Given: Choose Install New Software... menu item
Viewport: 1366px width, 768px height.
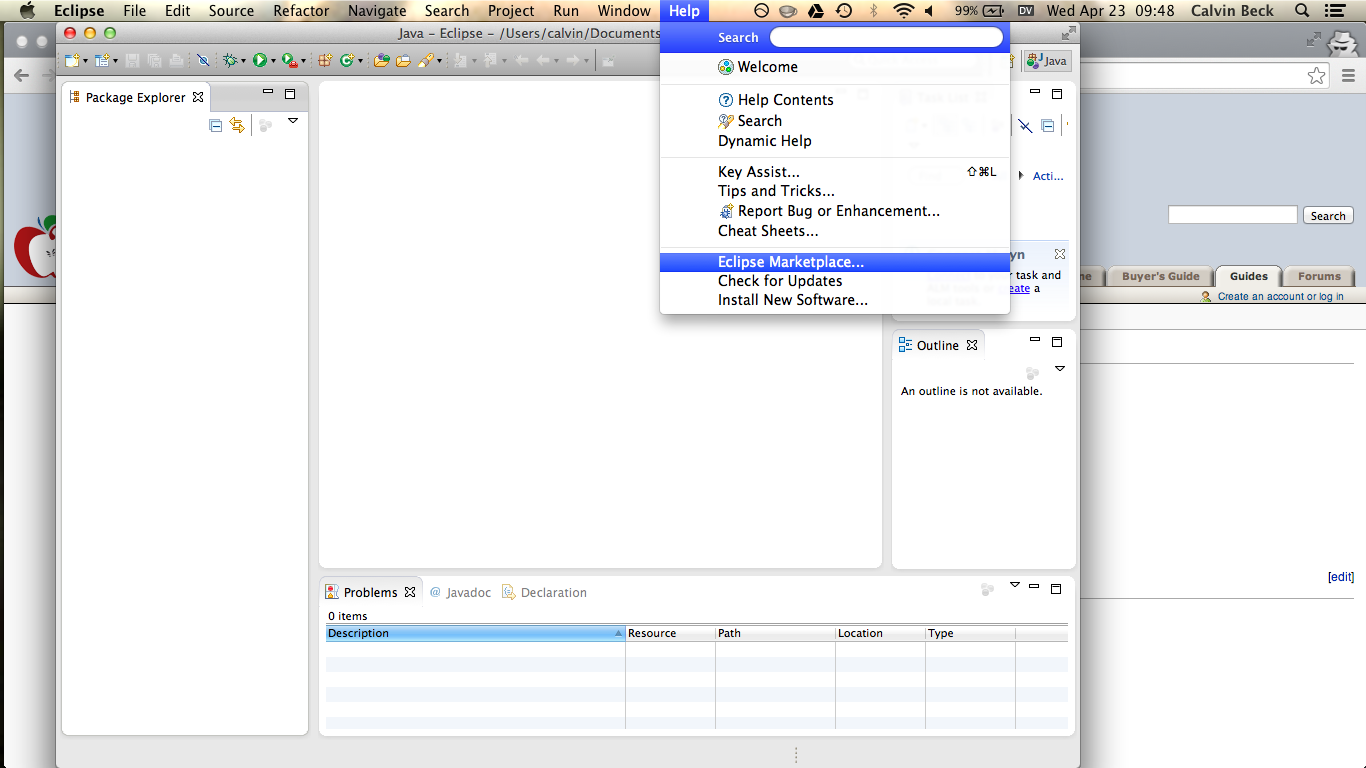Looking at the screenshot, I should [x=835, y=300].
